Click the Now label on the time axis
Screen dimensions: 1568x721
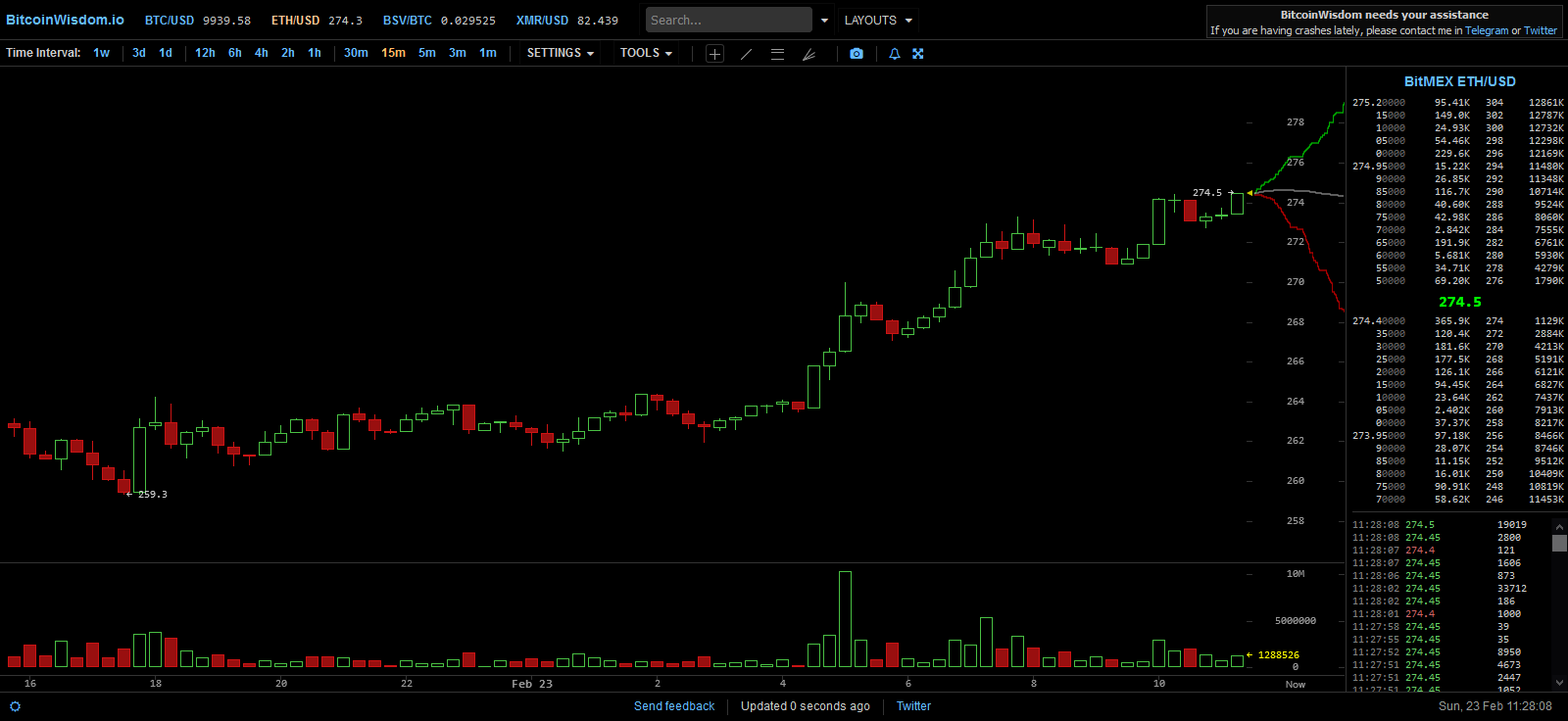pyautogui.click(x=1296, y=685)
